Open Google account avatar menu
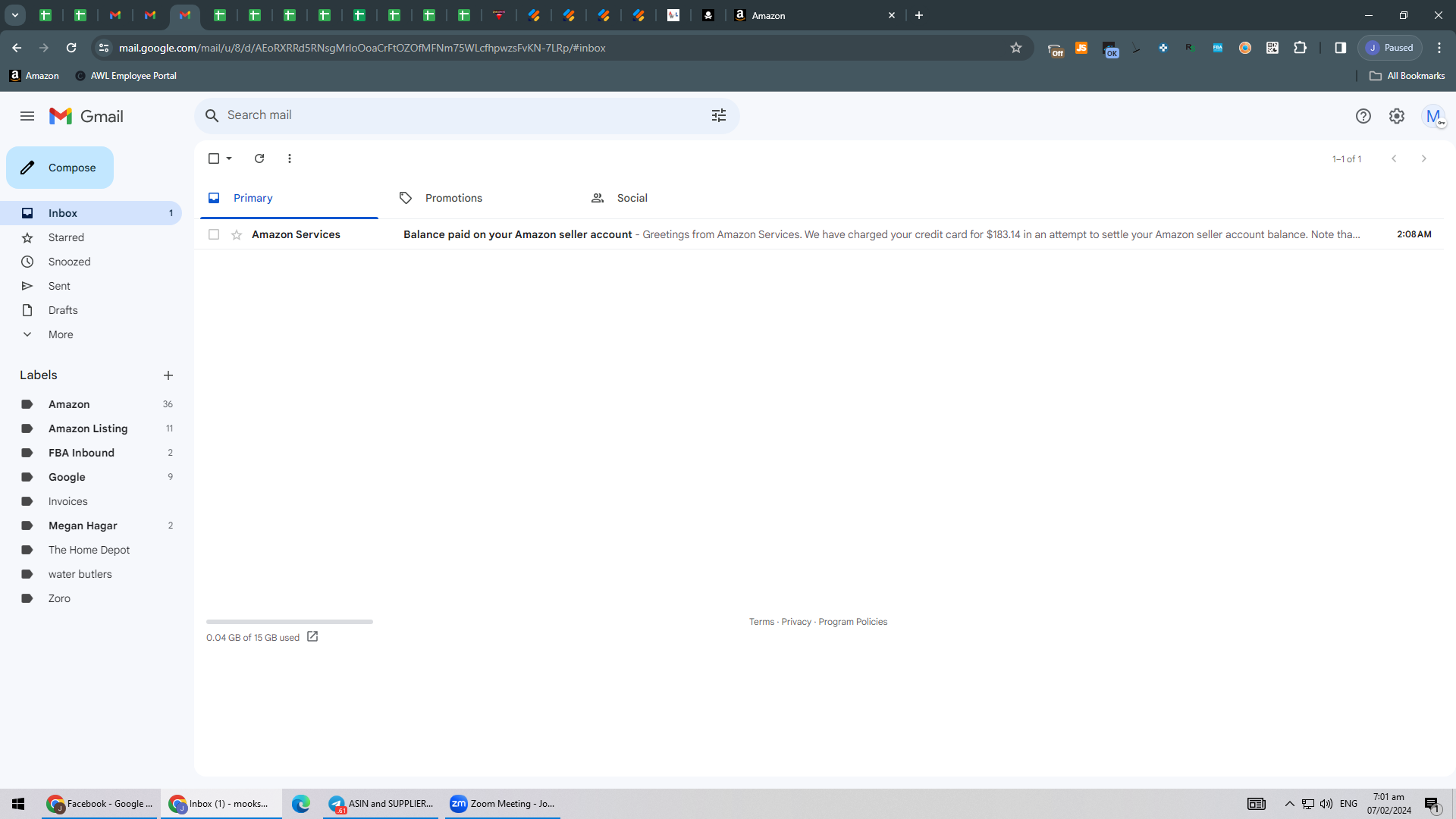Screen dimensions: 1456x819 coord(1433,116)
